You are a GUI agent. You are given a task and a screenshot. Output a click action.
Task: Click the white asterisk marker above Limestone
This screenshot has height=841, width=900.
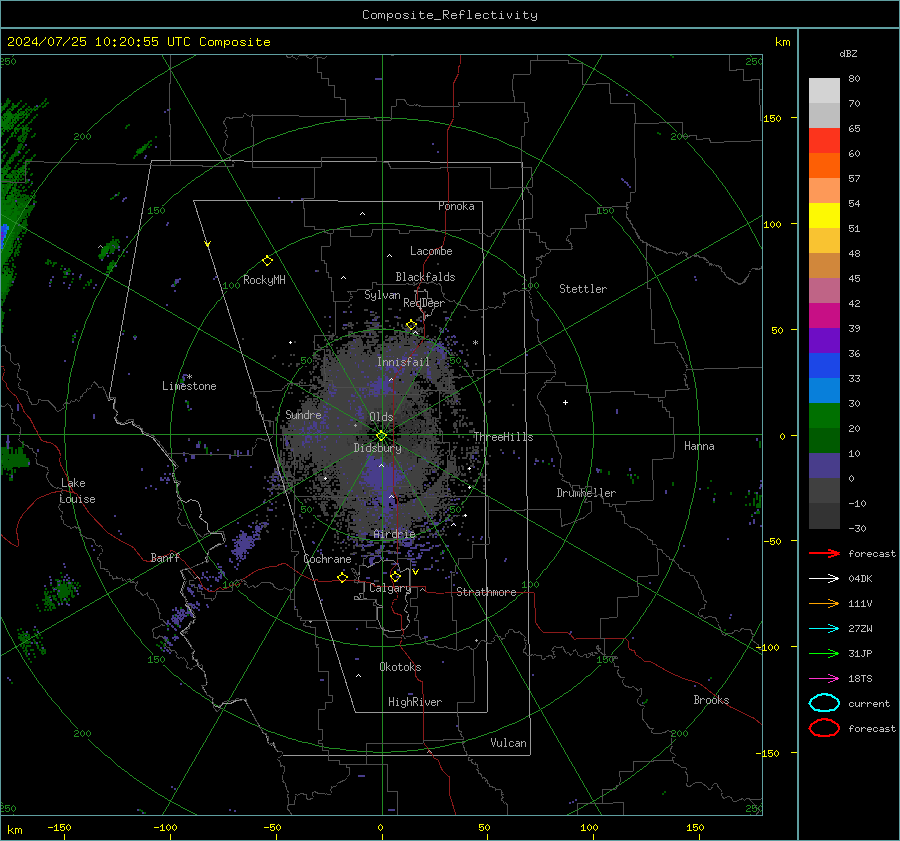point(190,377)
